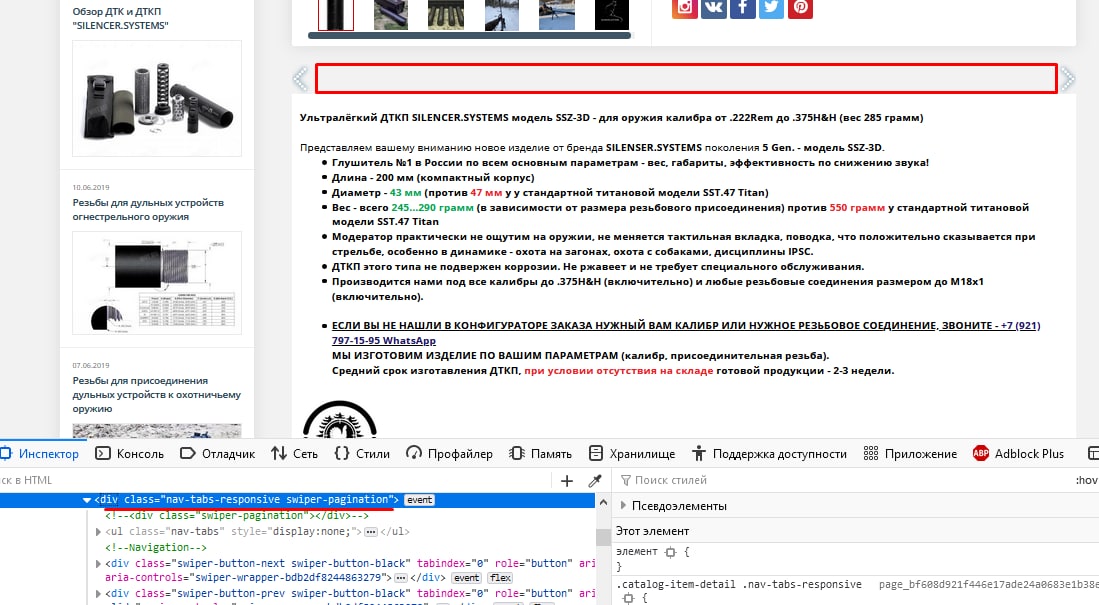The image size is (1099, 605).
Task: Click the event badge on swiper-button-next
Action: (466, 578)
